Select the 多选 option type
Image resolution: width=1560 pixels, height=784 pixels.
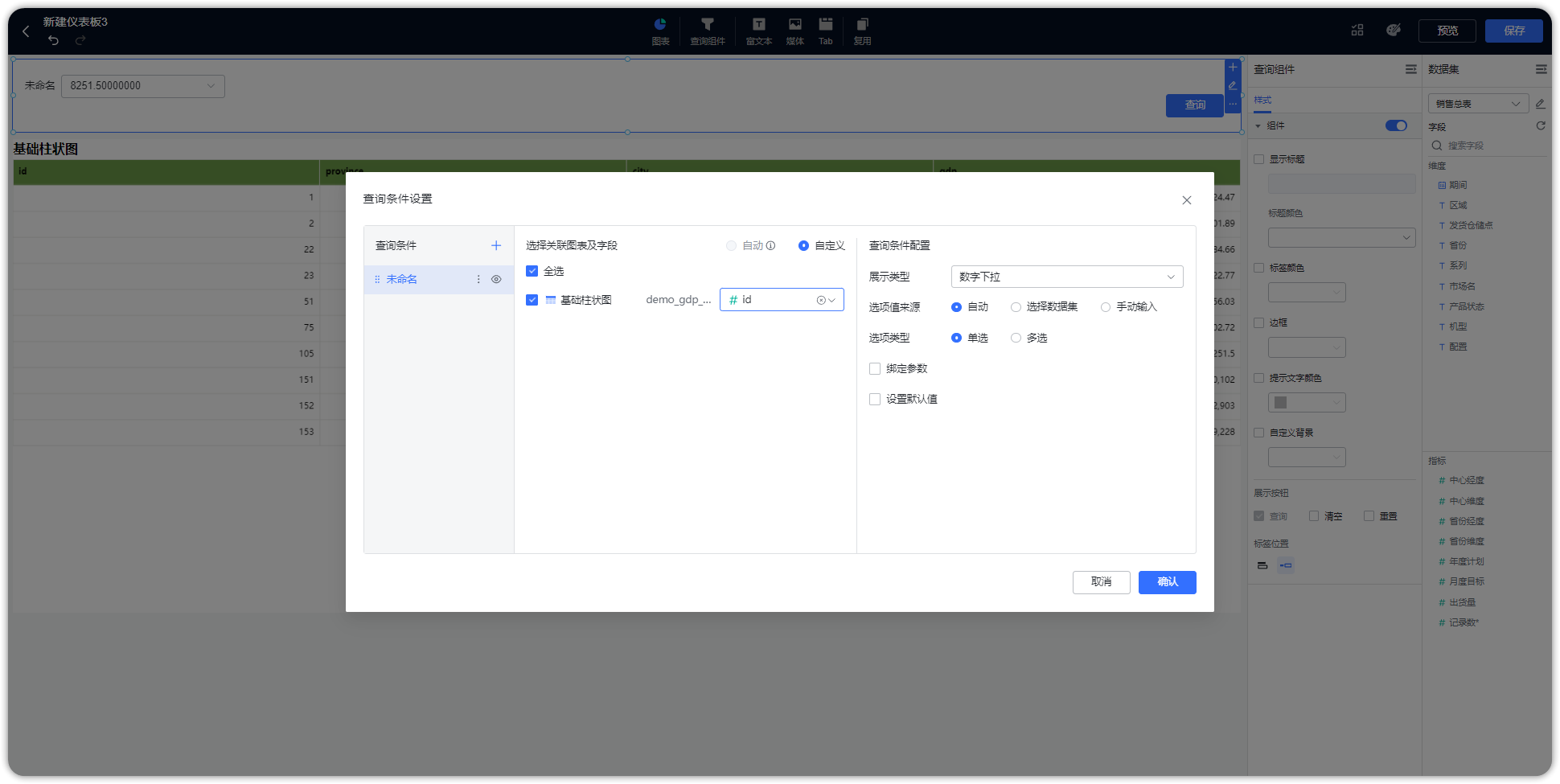coord(1016,338)
